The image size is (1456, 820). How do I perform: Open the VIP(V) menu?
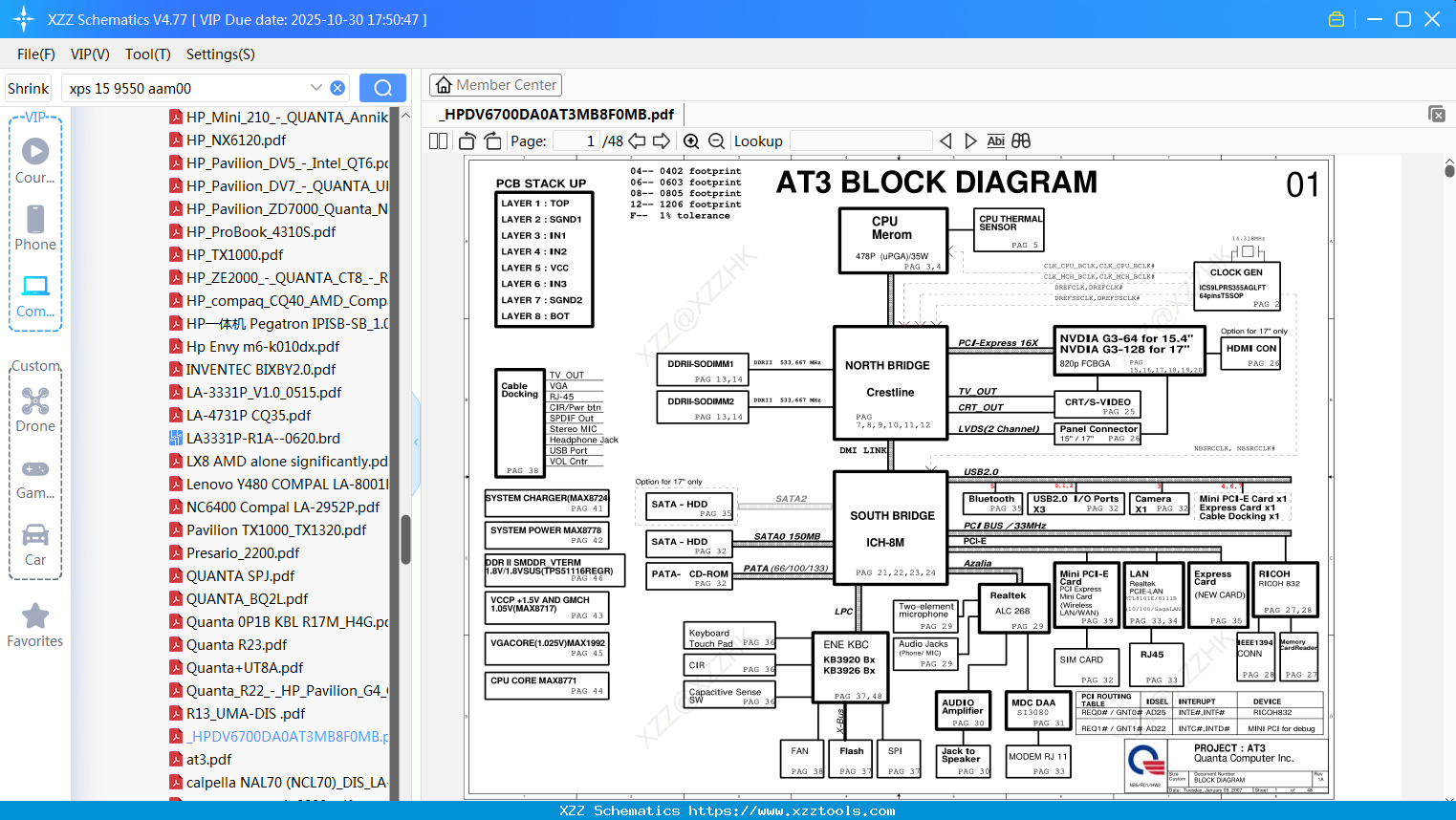[x=90, y=54]
